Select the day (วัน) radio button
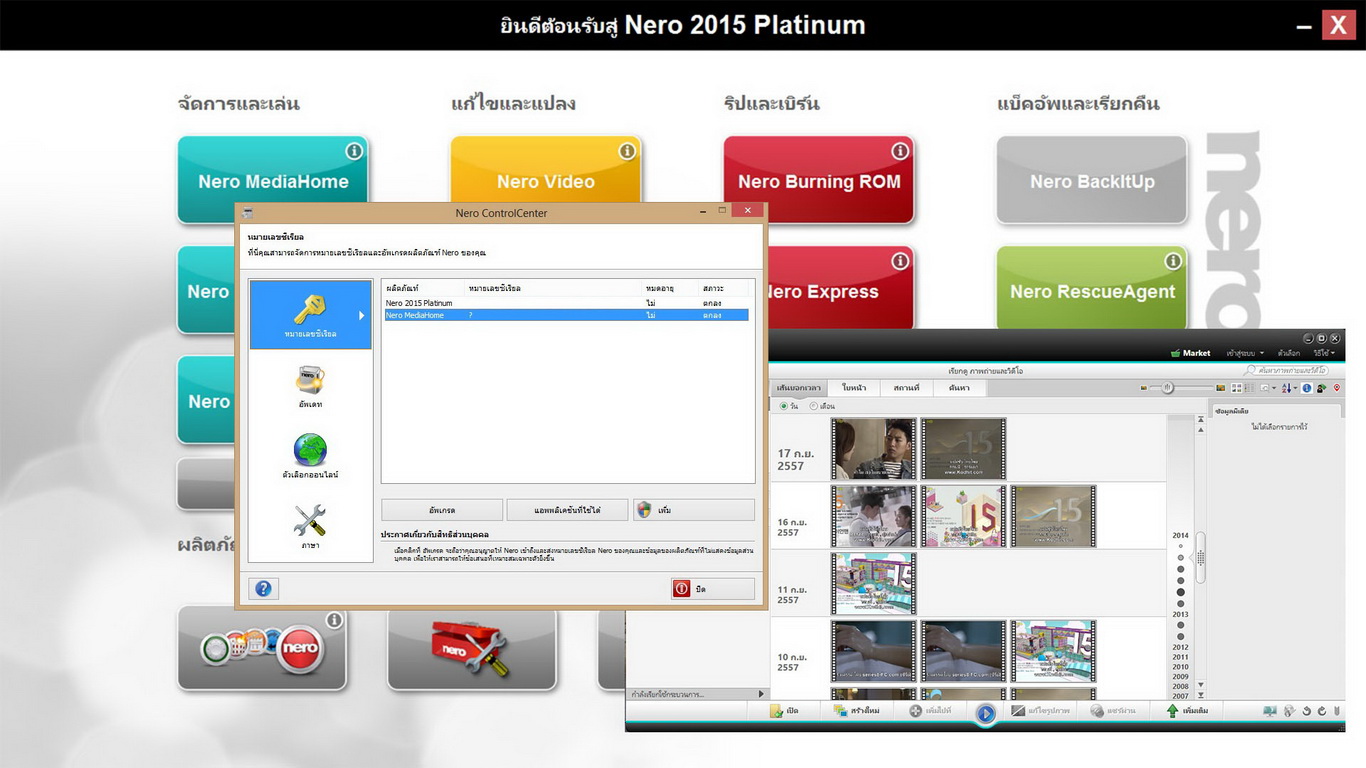The height and width of the screenshot is (768, 1366). click(x=784, y=406)
